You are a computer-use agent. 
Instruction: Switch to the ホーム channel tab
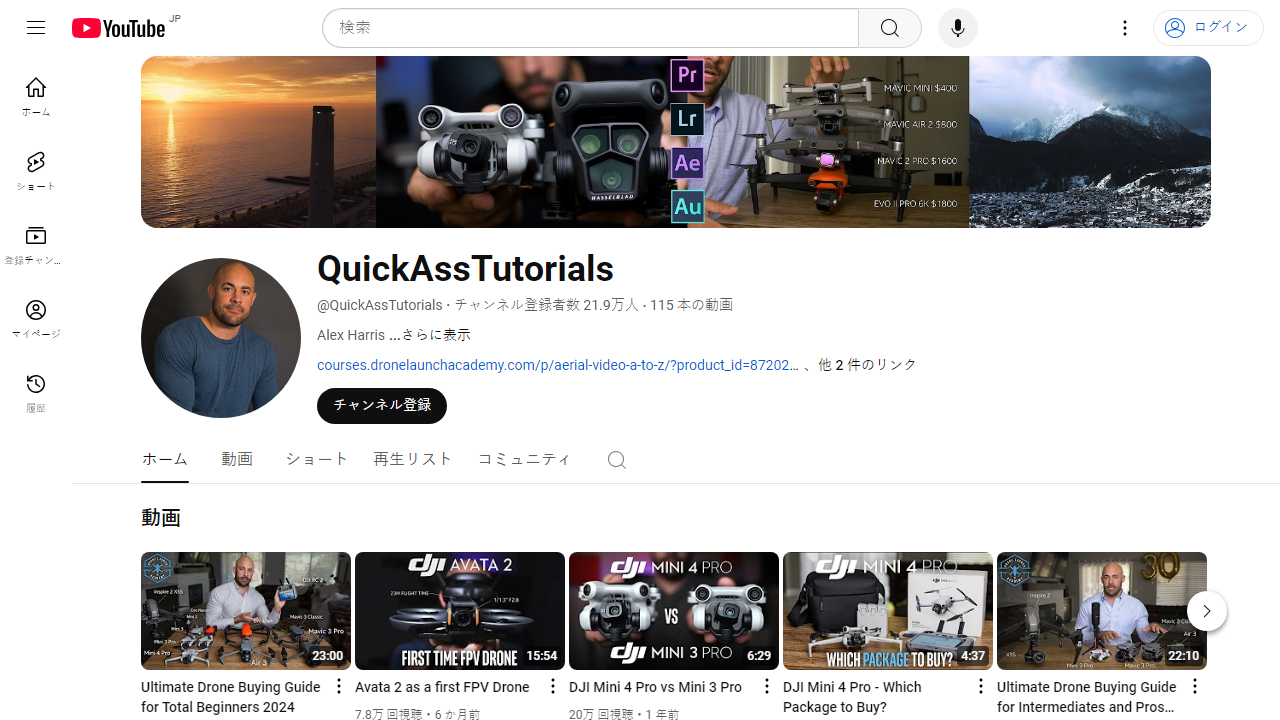(x=165, y=460)
